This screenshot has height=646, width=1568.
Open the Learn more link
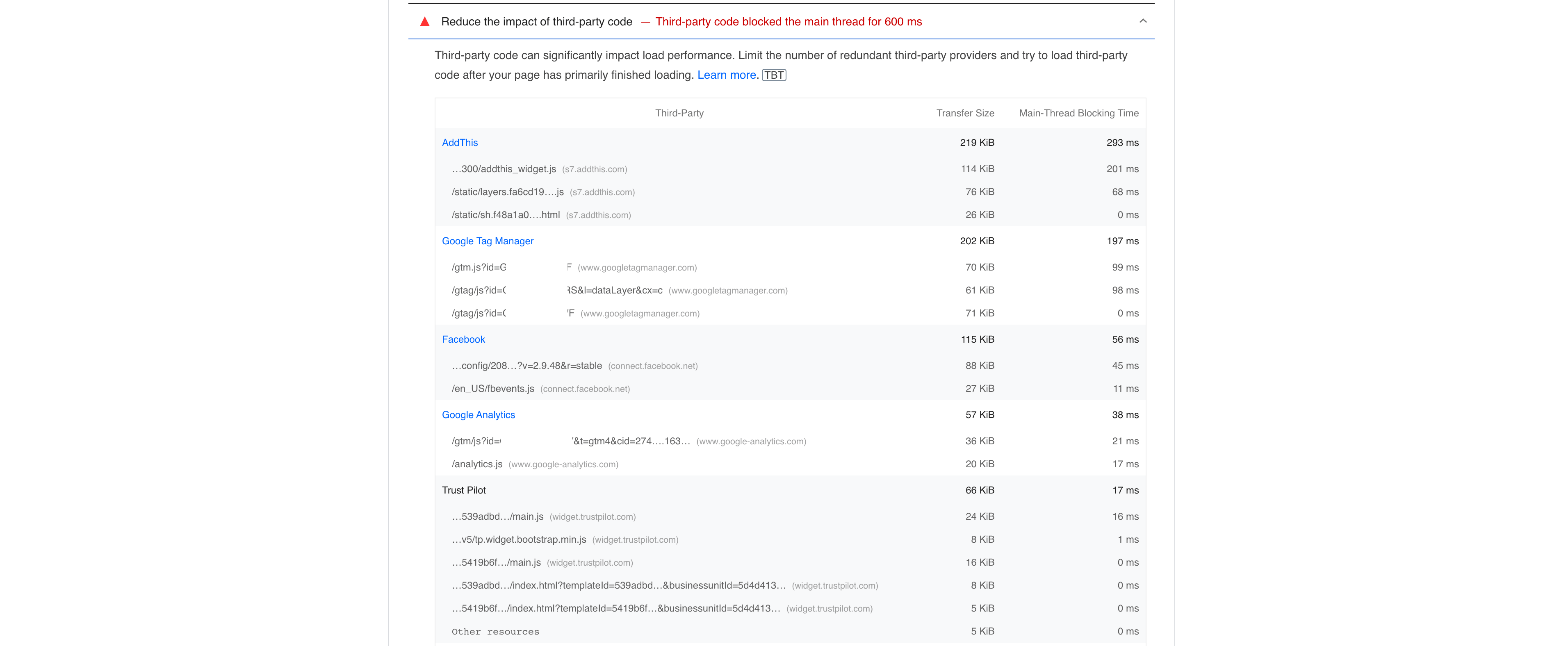(x=726, y=75)
